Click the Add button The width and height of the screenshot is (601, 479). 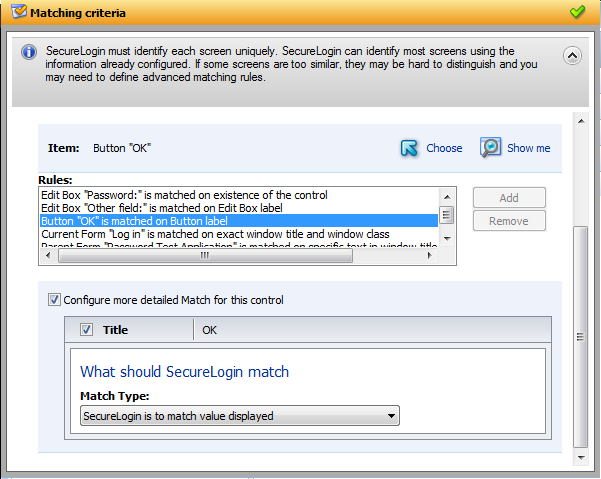(x=509, y=197)
